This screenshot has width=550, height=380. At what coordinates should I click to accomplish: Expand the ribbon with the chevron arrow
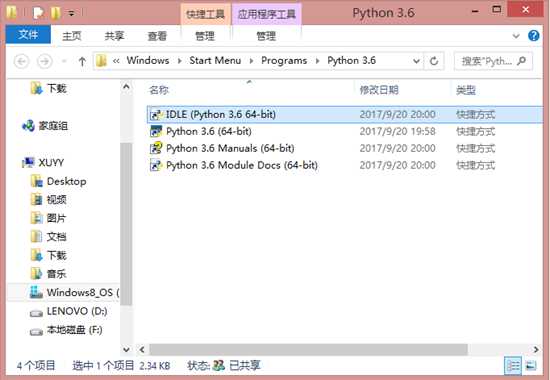[516, 36]
